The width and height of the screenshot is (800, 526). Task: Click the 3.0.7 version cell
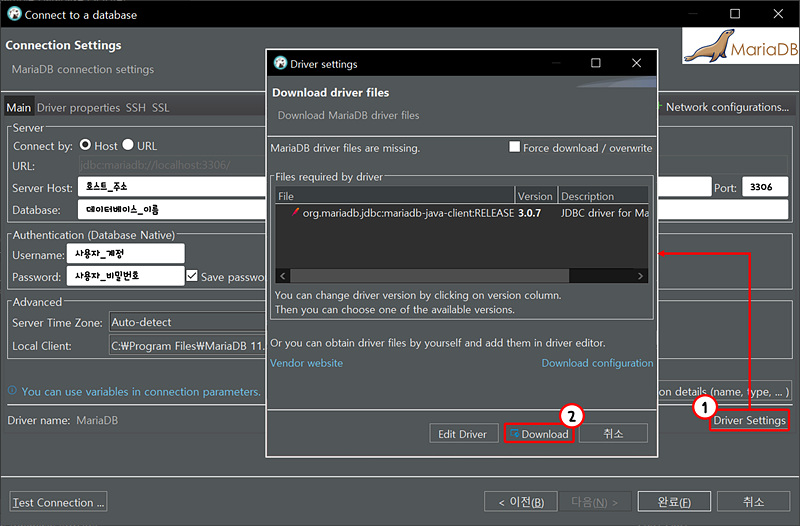[530, 213]
